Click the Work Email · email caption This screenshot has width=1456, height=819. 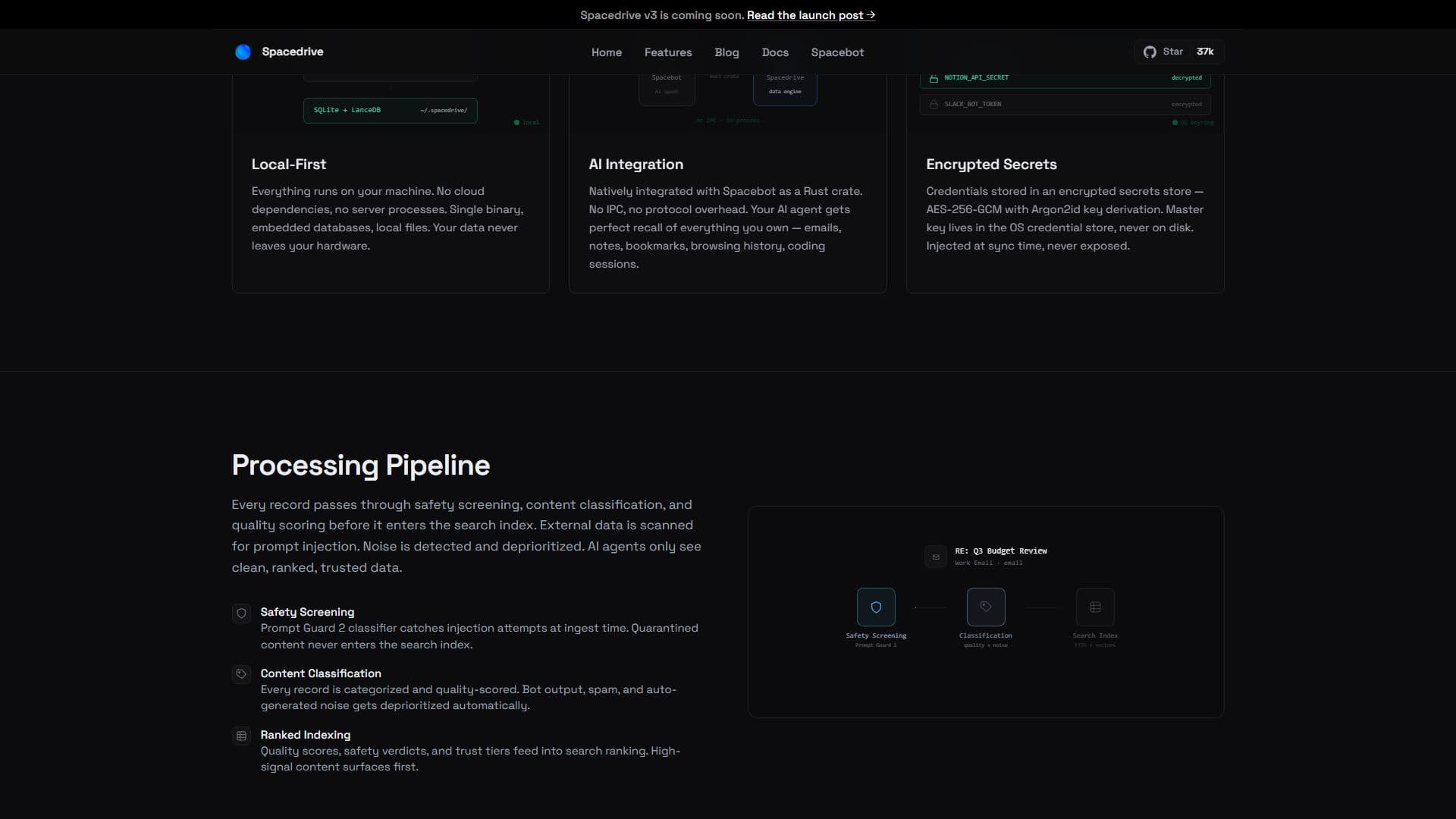point(989,563)
